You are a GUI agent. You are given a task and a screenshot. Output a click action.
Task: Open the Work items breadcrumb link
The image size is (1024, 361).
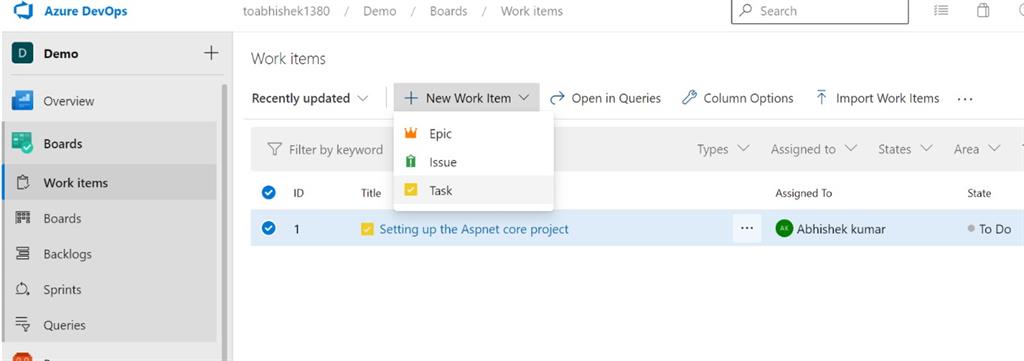[532, 11]
